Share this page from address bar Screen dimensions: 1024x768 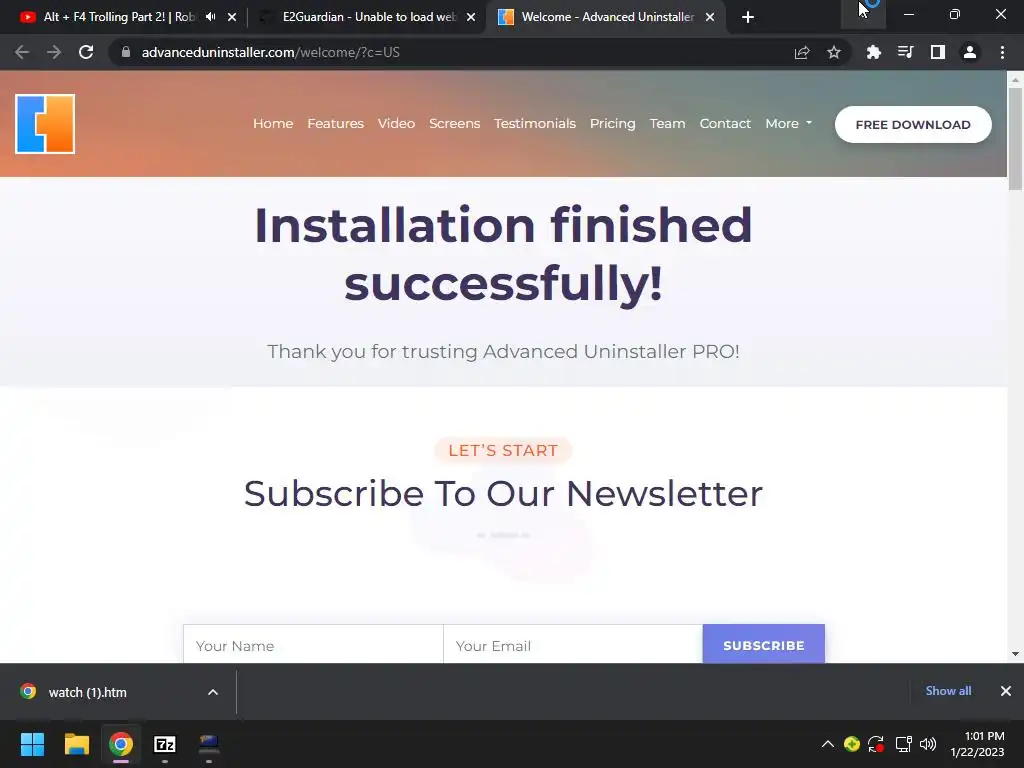pos(802,52)
